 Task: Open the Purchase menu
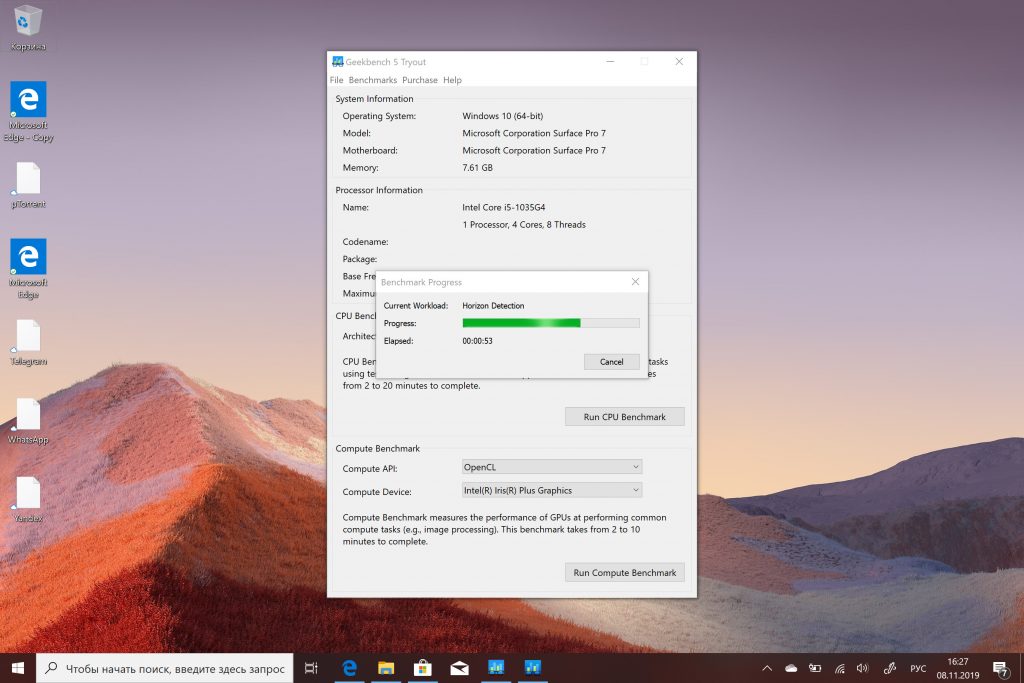[x=419, y=80]
